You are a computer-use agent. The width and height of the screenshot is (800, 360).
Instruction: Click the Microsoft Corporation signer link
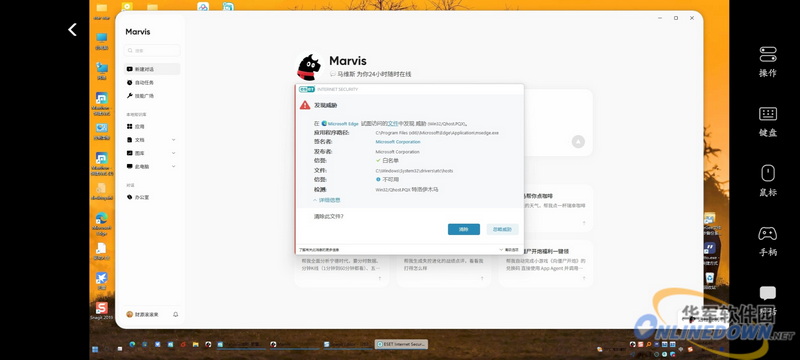point(398,142)
